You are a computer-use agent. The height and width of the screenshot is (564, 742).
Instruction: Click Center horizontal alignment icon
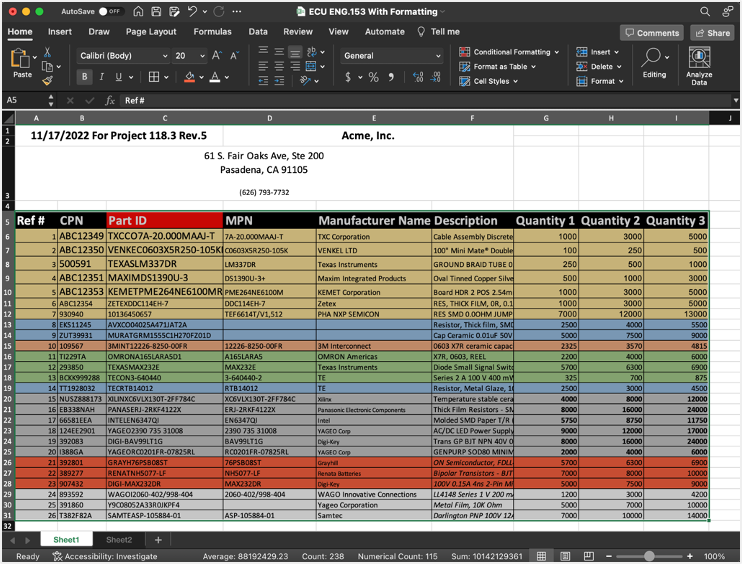[279, 66]
